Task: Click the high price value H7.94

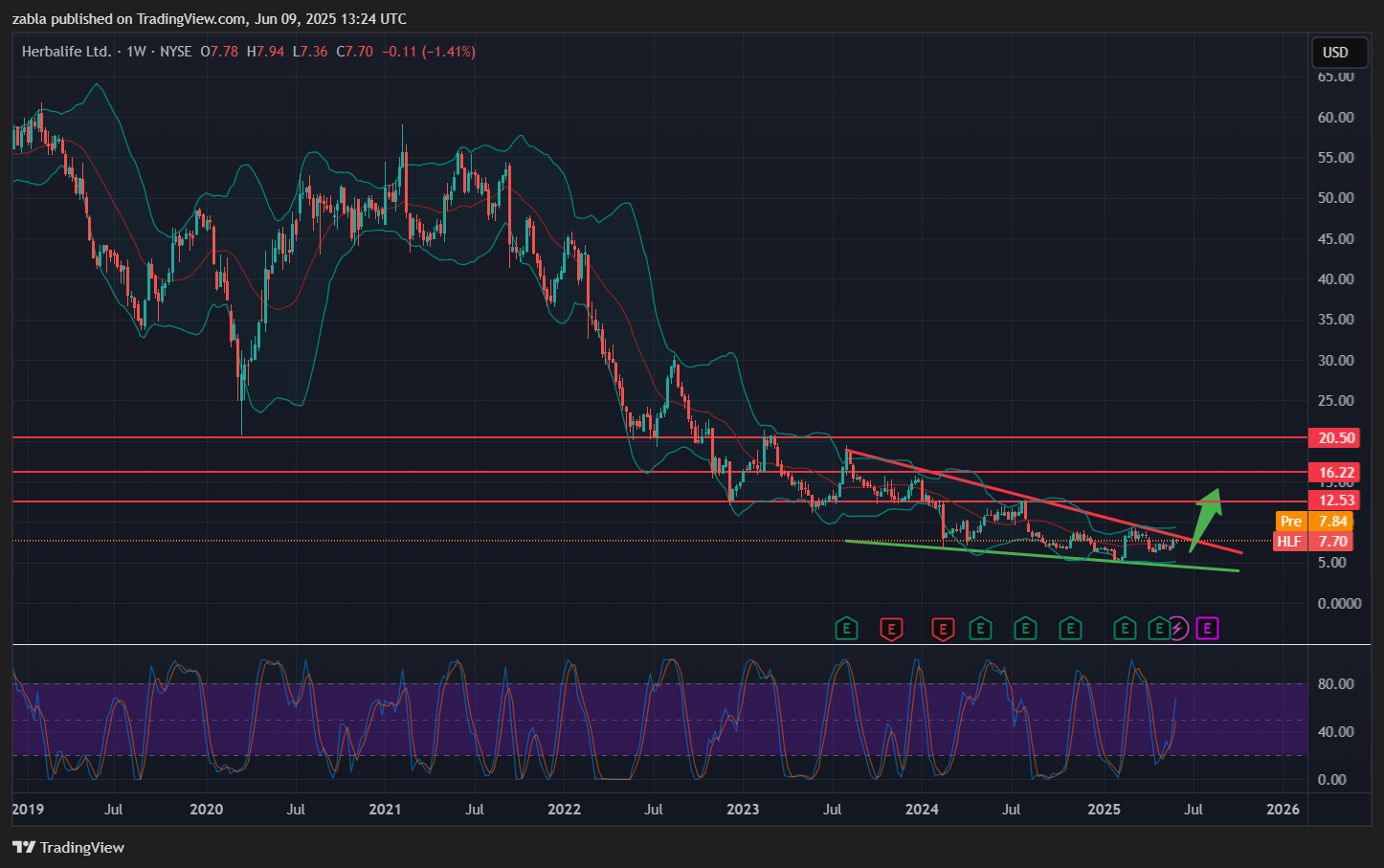Action: (265, 52)
